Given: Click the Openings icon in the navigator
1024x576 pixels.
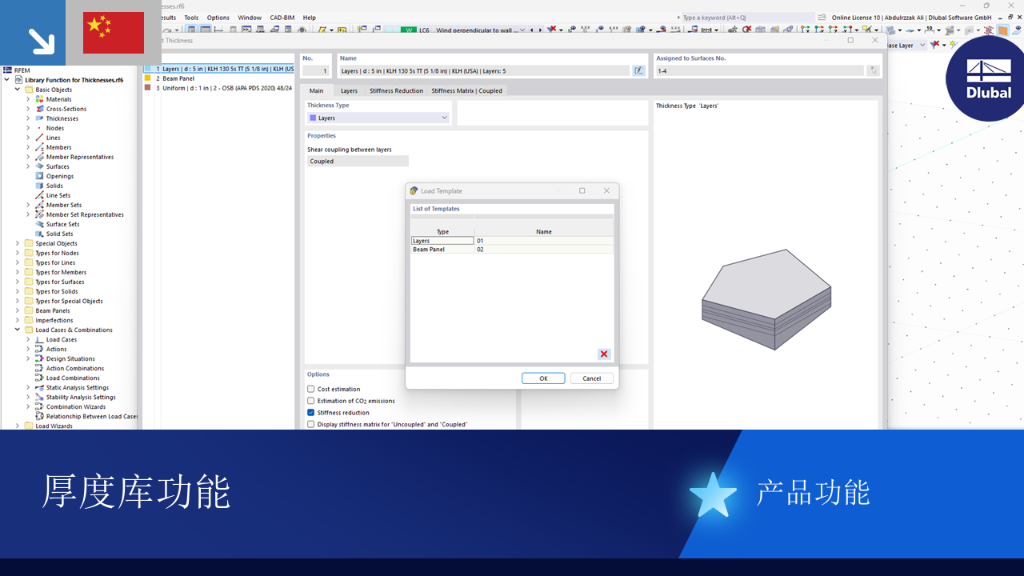Looking at the screenshot, I should pyautogui.click(x=39, y=176).
